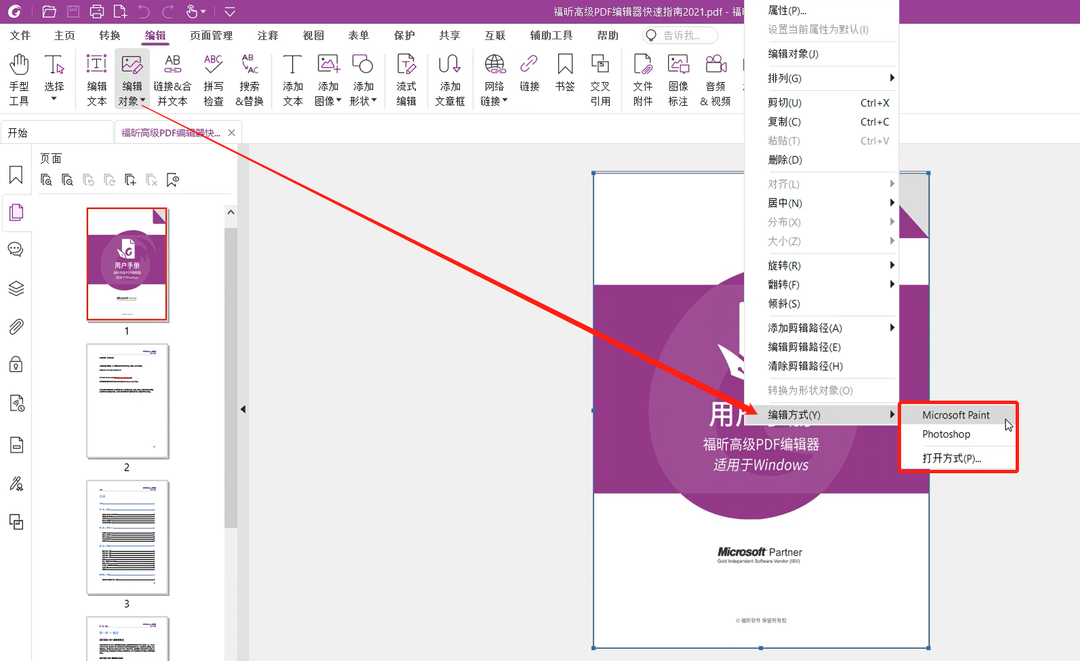
Task: Open the Security lock panel
Action: point(16,364)
